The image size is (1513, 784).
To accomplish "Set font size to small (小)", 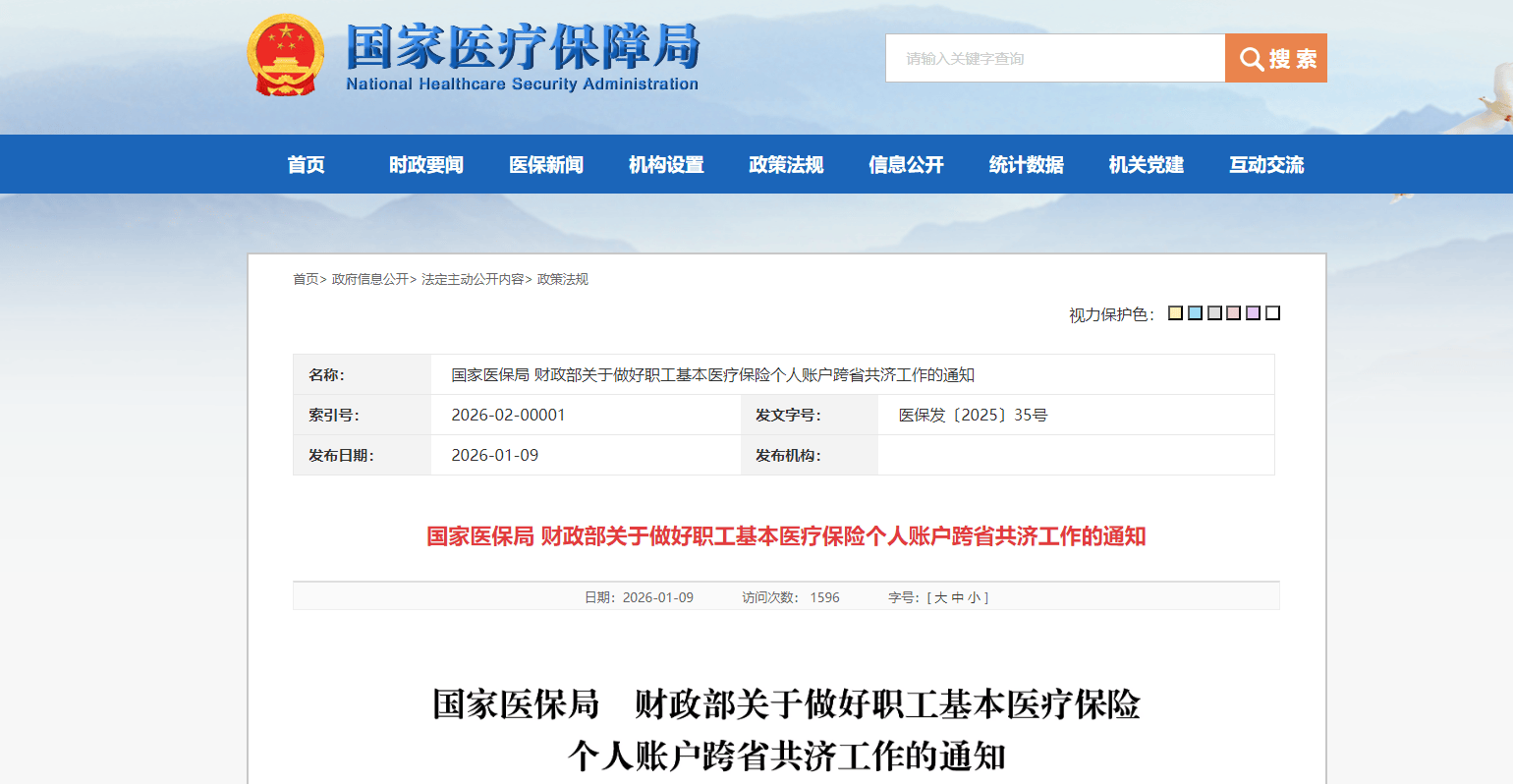I will 973,597.
